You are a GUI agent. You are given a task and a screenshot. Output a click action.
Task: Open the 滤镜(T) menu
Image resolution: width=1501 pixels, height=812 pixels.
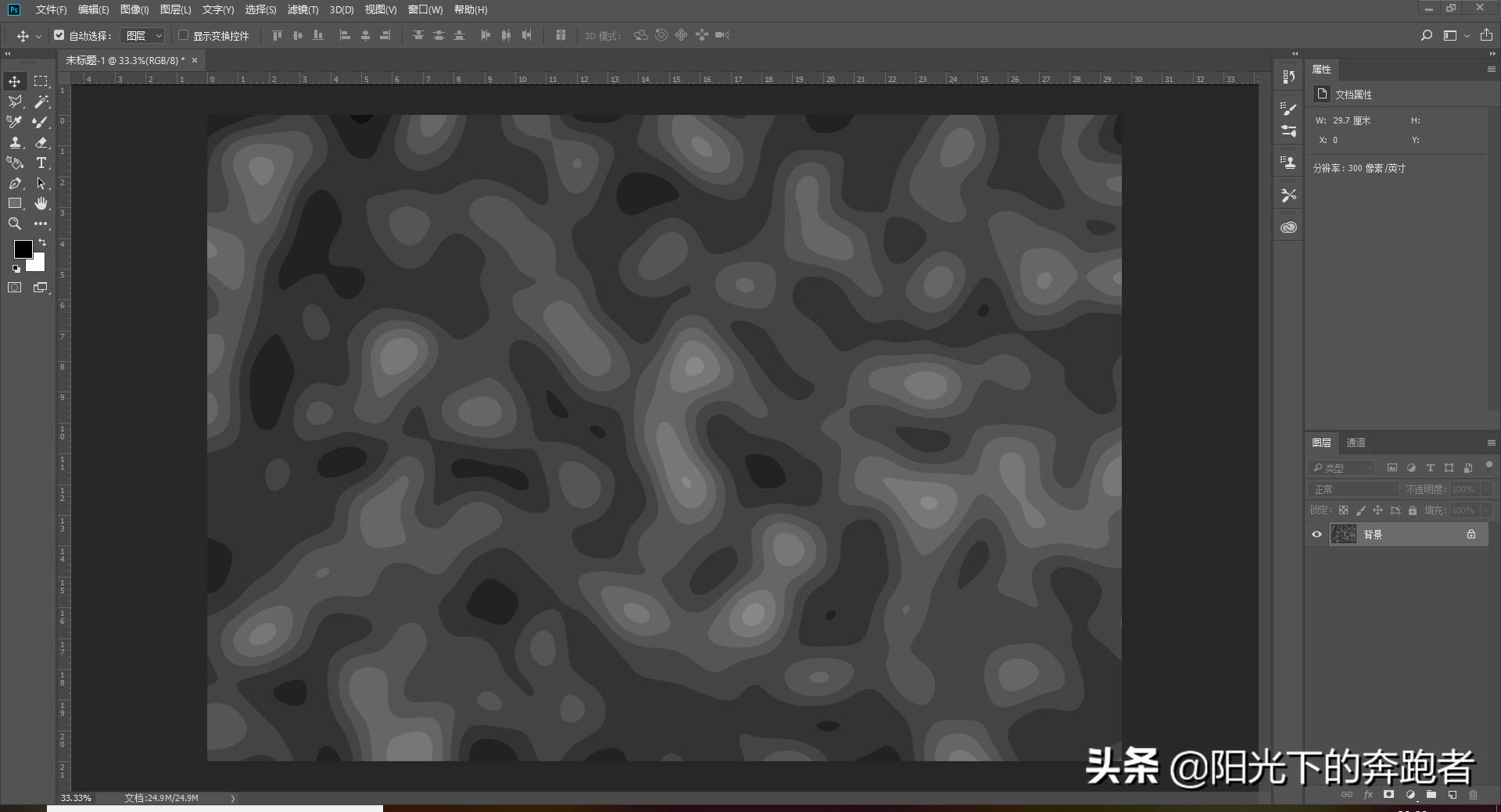(303, 9)
